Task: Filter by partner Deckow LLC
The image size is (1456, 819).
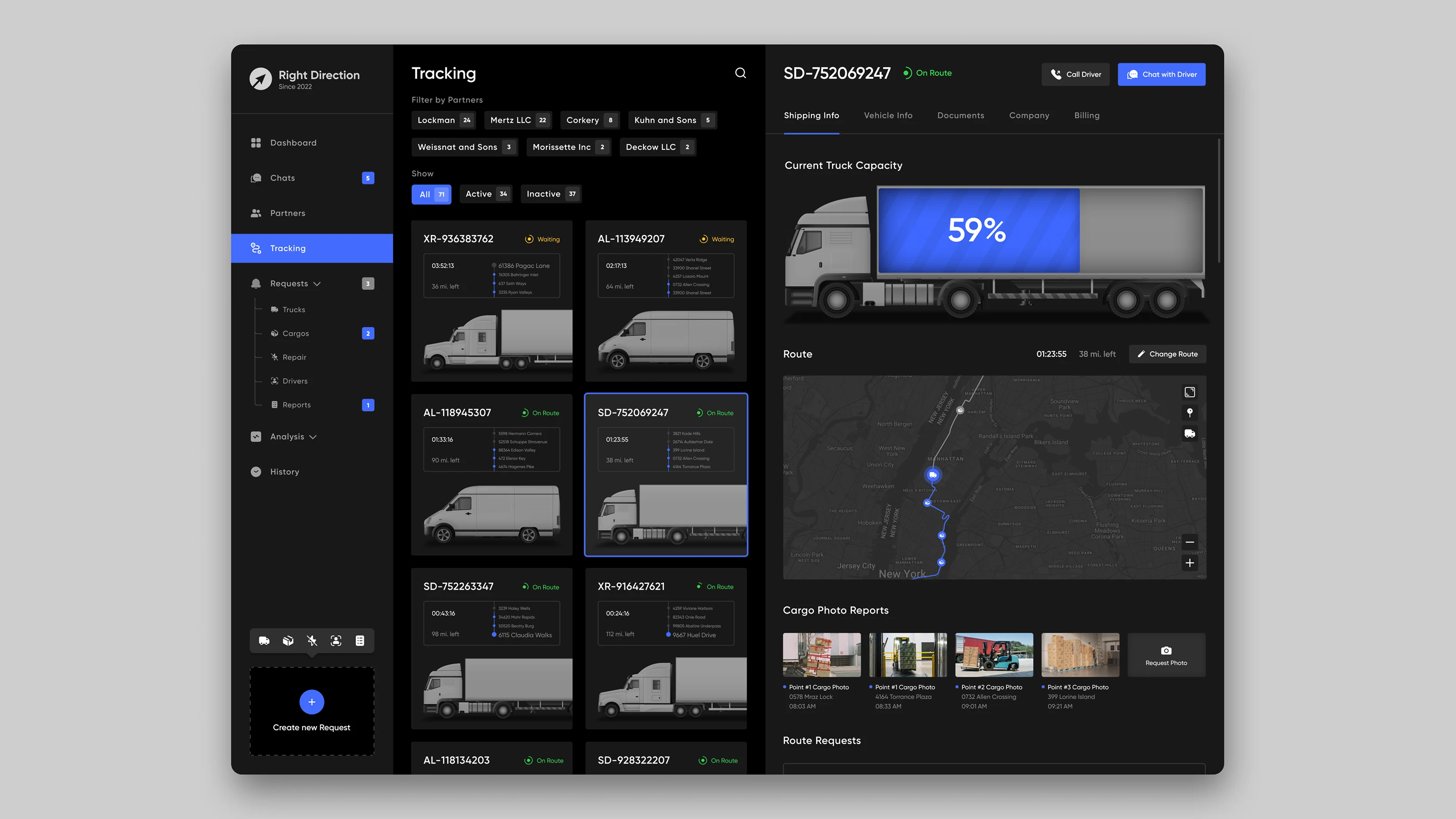Action: point(658,147)
